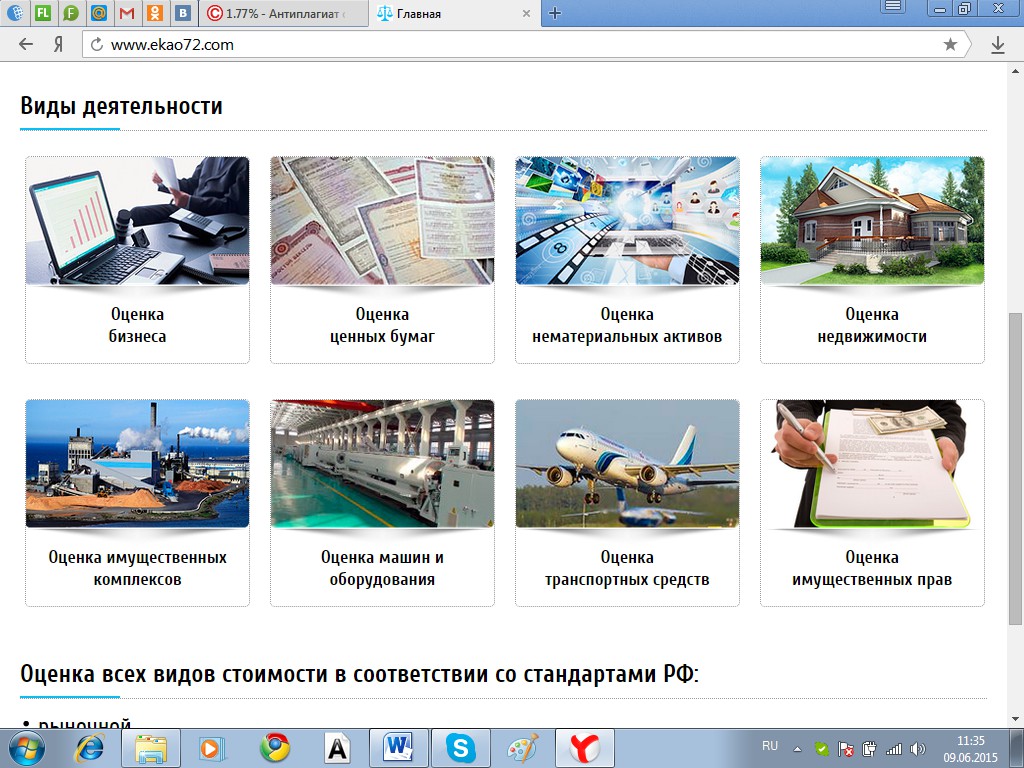The image size is (1024, 768).
Task: Click the Оценка нематериальных активов label
Action: 627,325
